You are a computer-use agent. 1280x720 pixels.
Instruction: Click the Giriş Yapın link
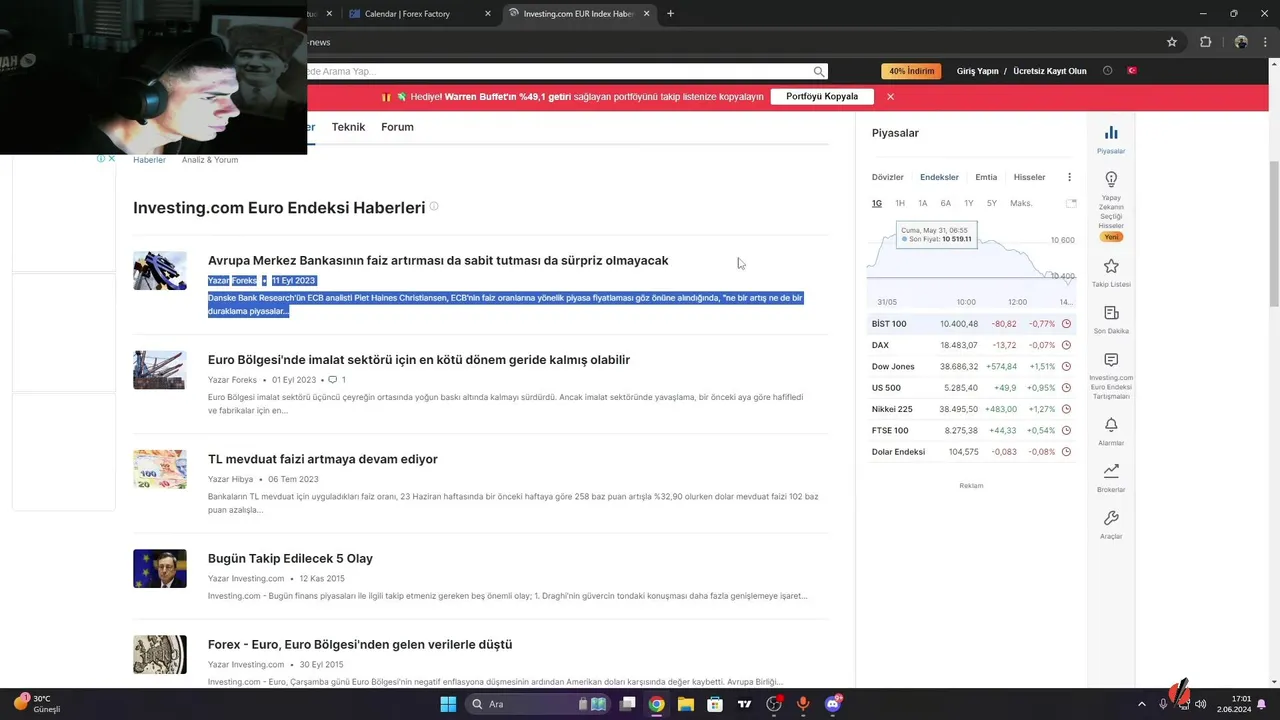[978, 71]
